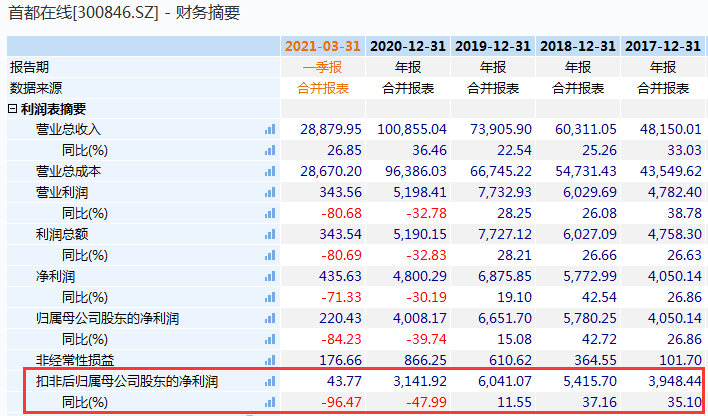Click the 营业利润 row label
The image size is (708, 416).
coord(62,192)
